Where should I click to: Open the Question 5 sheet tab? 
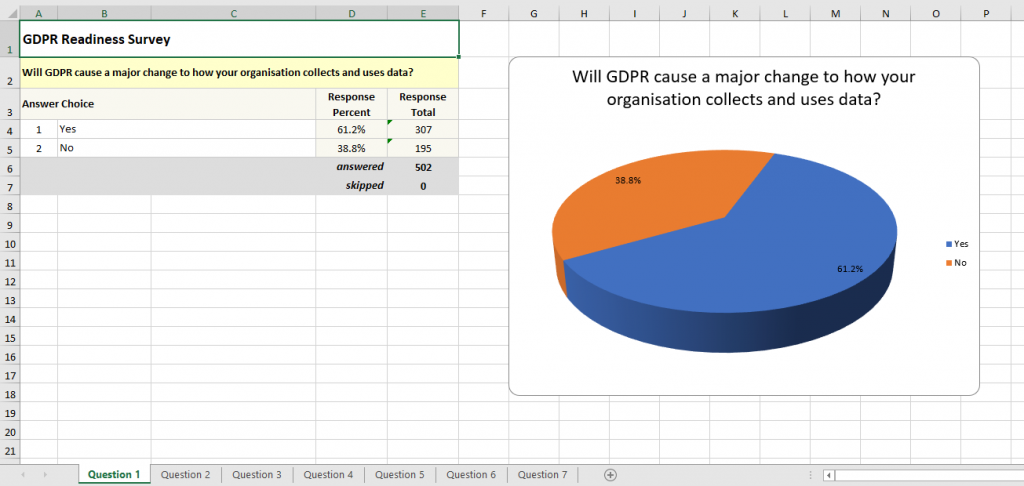coord(400,475)
